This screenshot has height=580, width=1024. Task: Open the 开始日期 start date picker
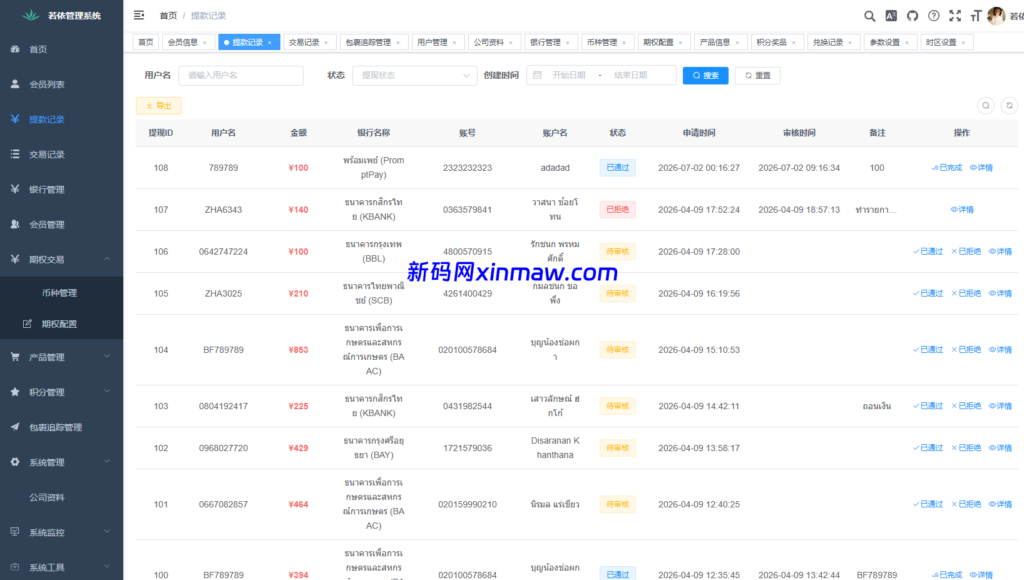(x=569, y=75)
